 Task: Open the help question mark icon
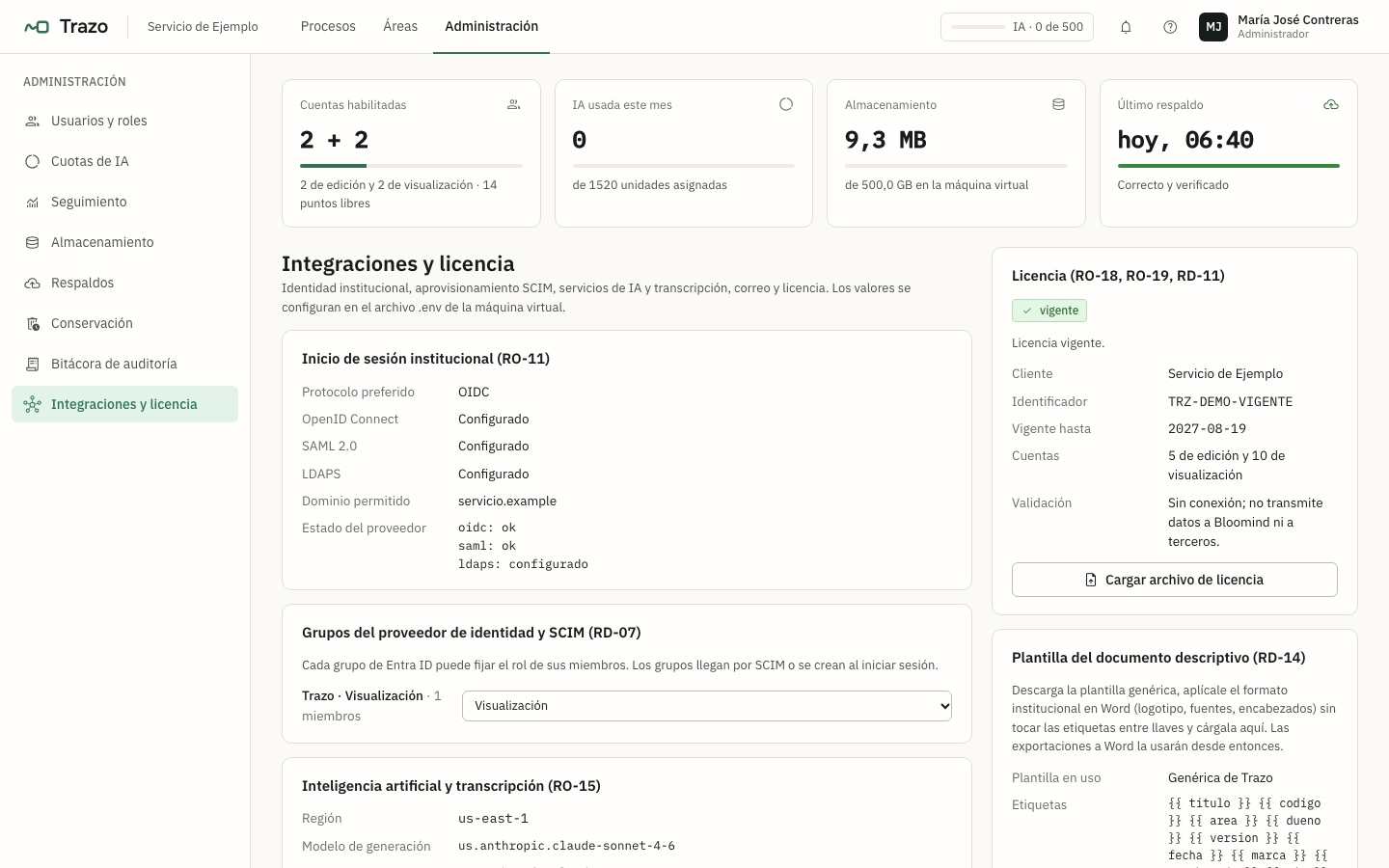[1170, 27]
